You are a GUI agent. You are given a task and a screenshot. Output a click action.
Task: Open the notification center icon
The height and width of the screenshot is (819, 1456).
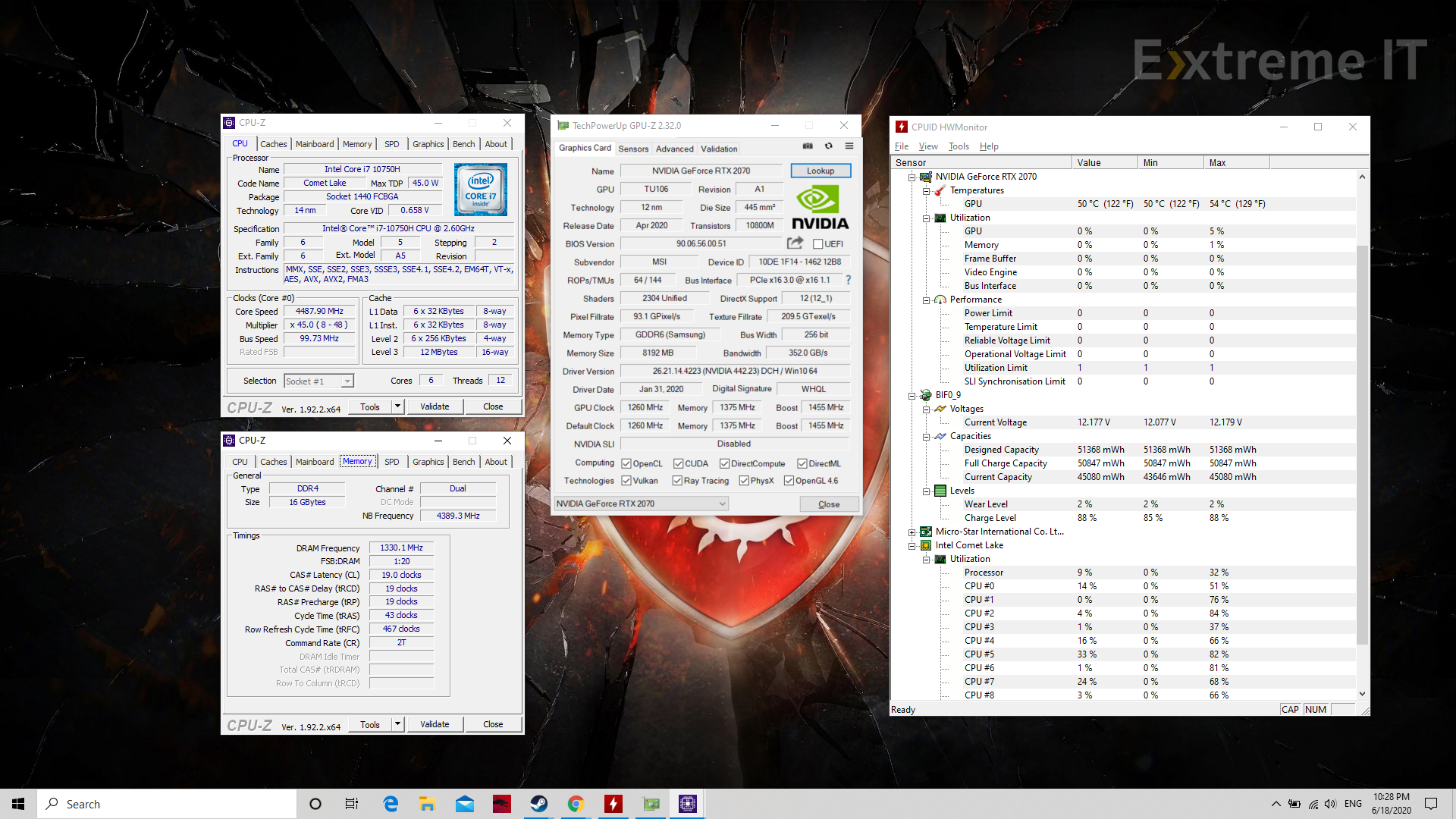(x=1431, y=804)
